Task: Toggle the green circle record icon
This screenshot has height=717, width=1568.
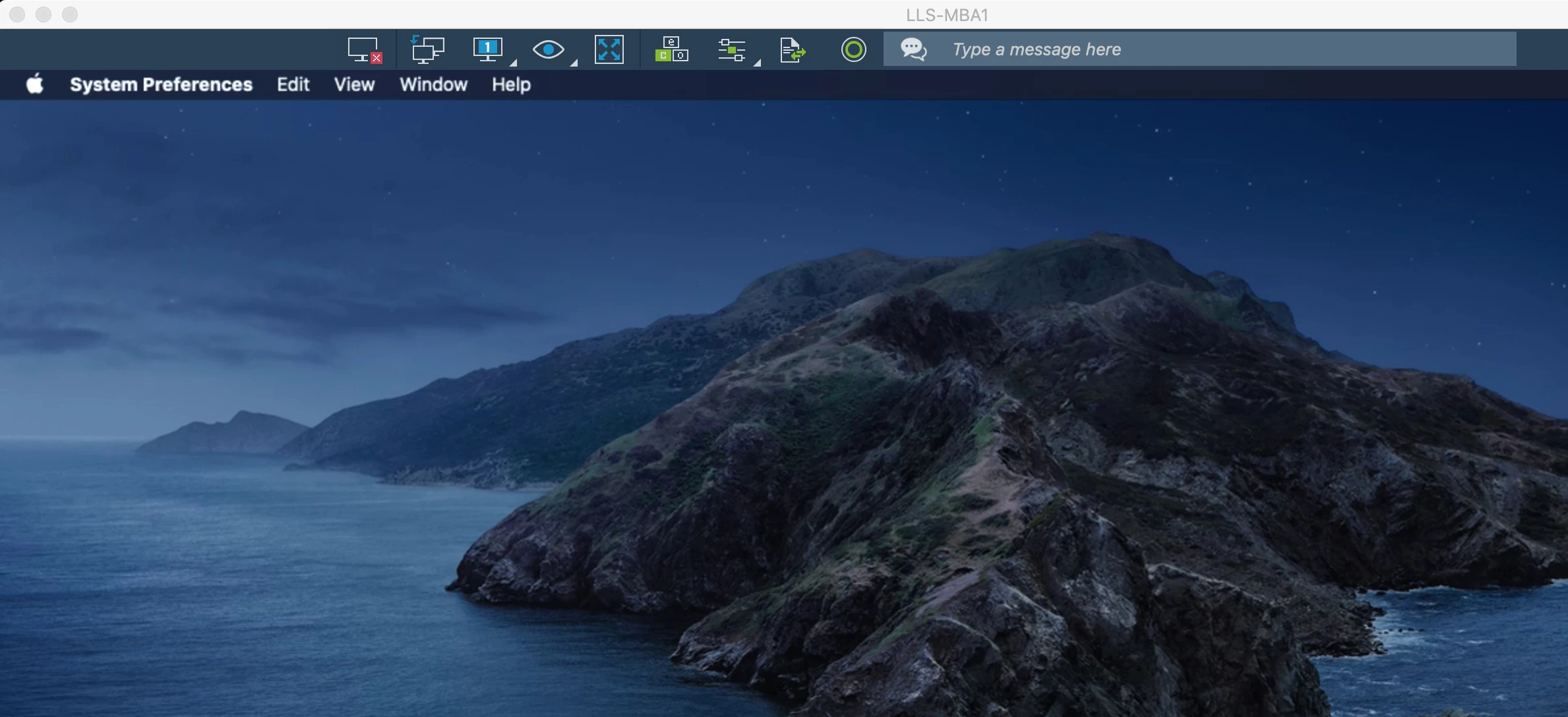Action: (853, 49)
